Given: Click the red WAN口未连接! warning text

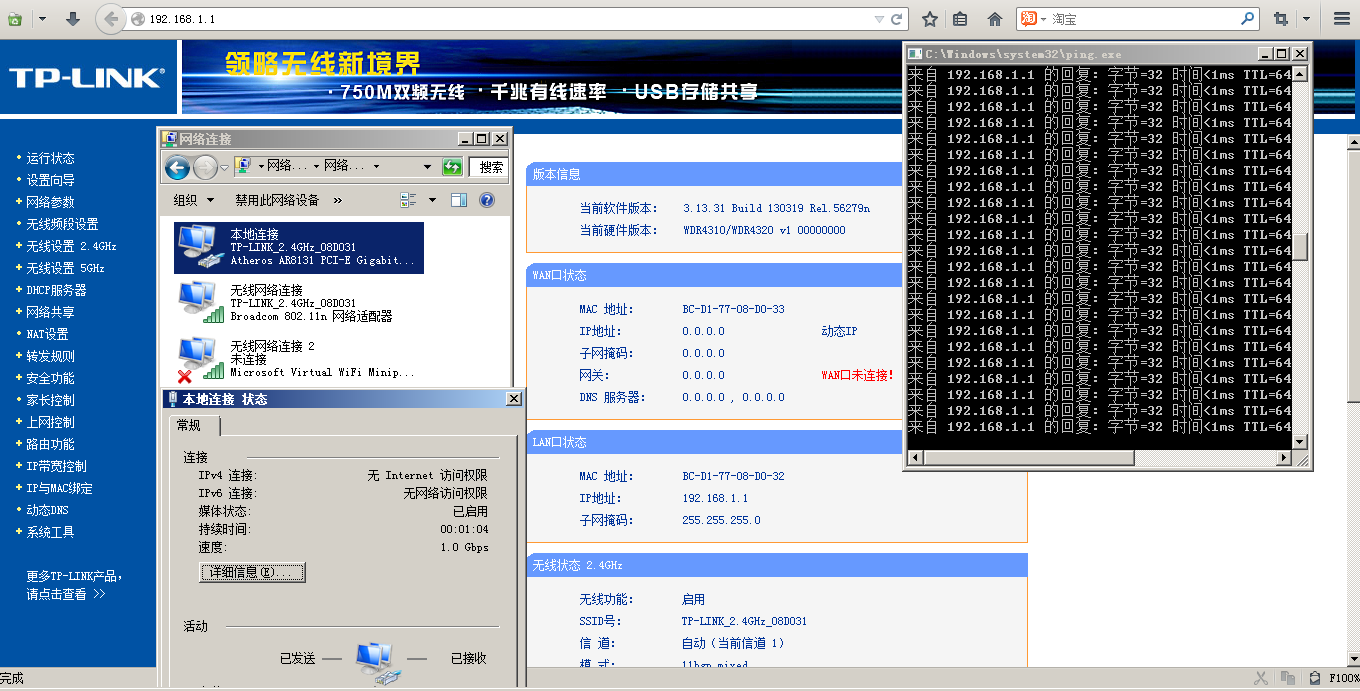Looking at the screenshot, I should (x=857, y=375).
